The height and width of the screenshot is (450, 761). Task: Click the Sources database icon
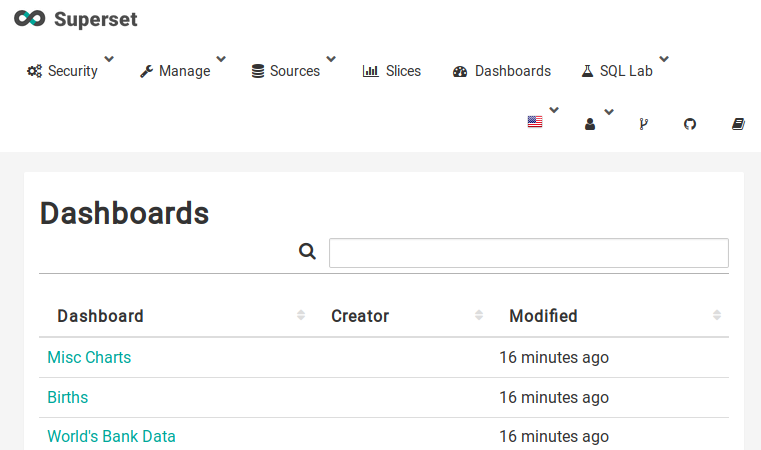[258, 71]
